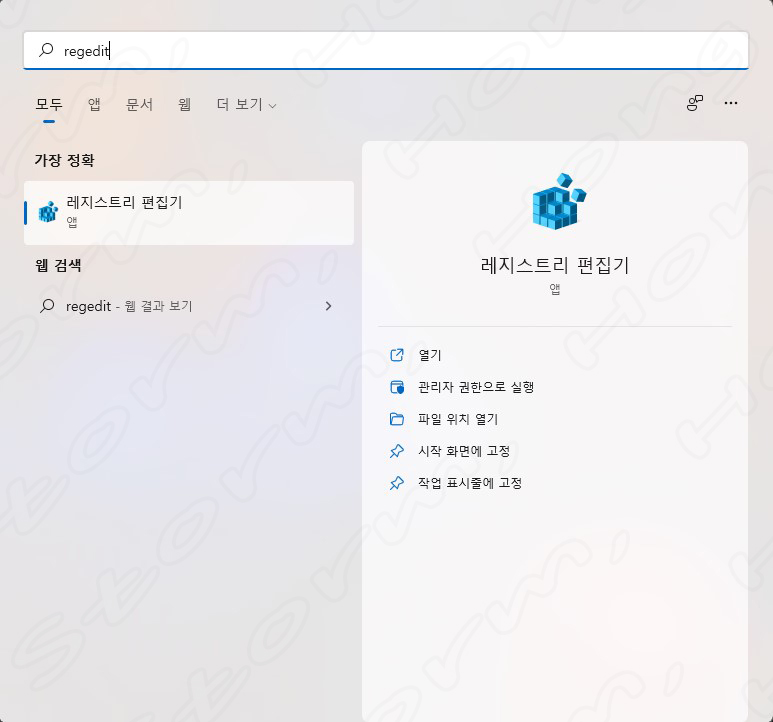
Task: Open the three-dot options menu
Action: [x=731, y=103]
